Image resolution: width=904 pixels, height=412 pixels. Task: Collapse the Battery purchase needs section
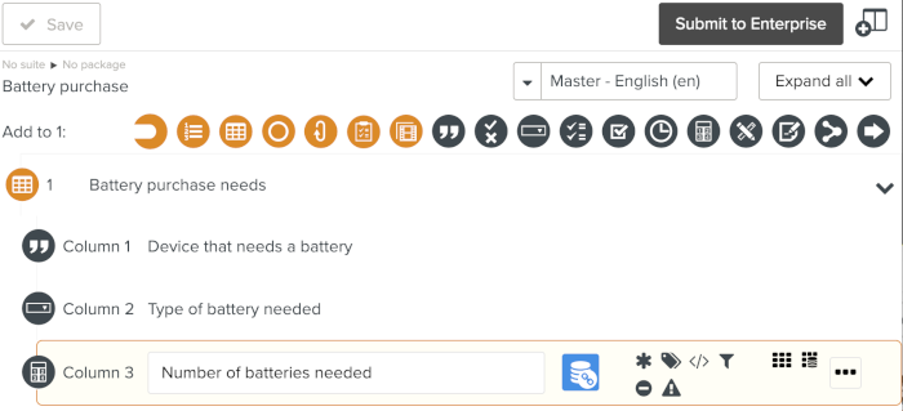(884, 187)
